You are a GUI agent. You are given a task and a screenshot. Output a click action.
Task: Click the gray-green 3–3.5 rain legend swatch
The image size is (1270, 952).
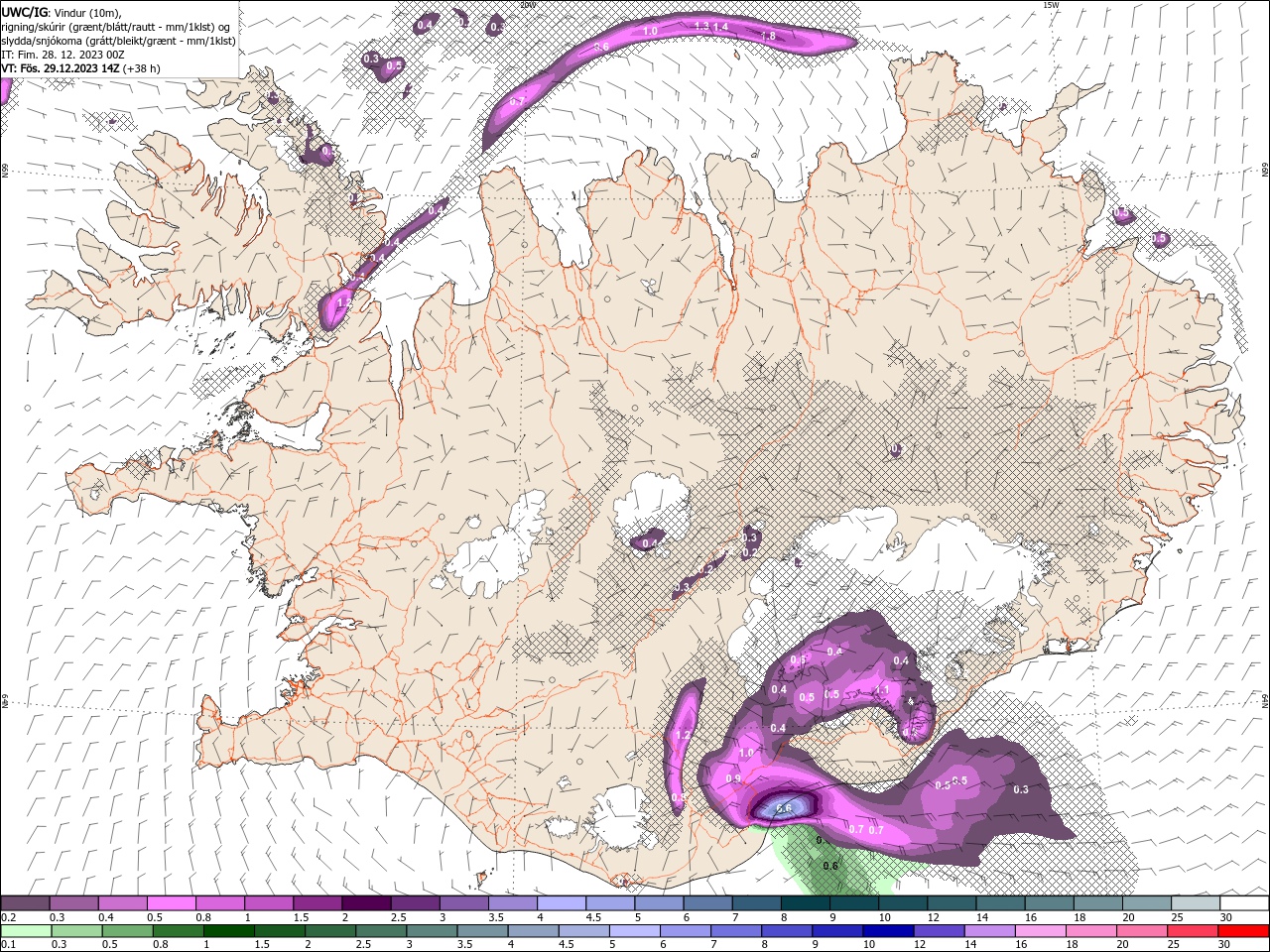click(x=432, y=930)
